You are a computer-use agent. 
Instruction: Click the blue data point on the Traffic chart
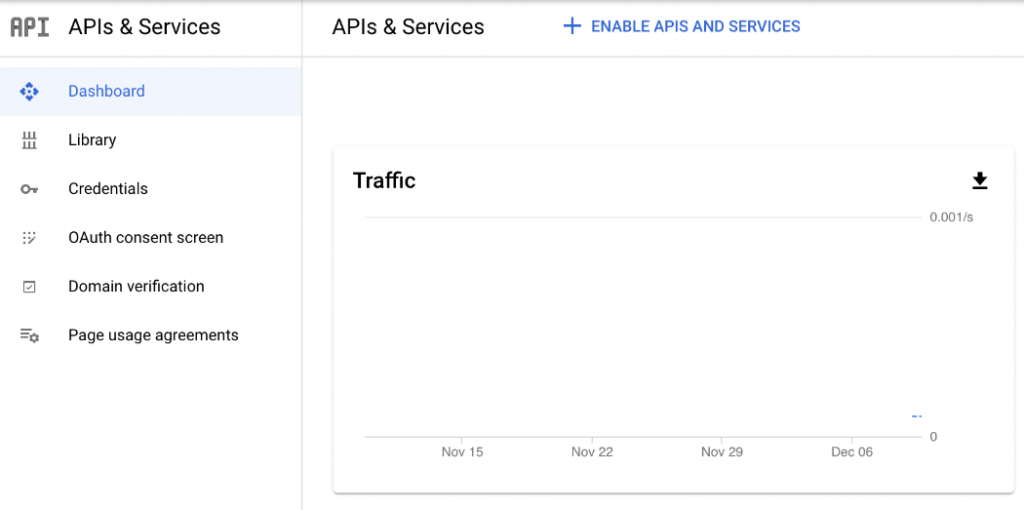pos(916,416)
